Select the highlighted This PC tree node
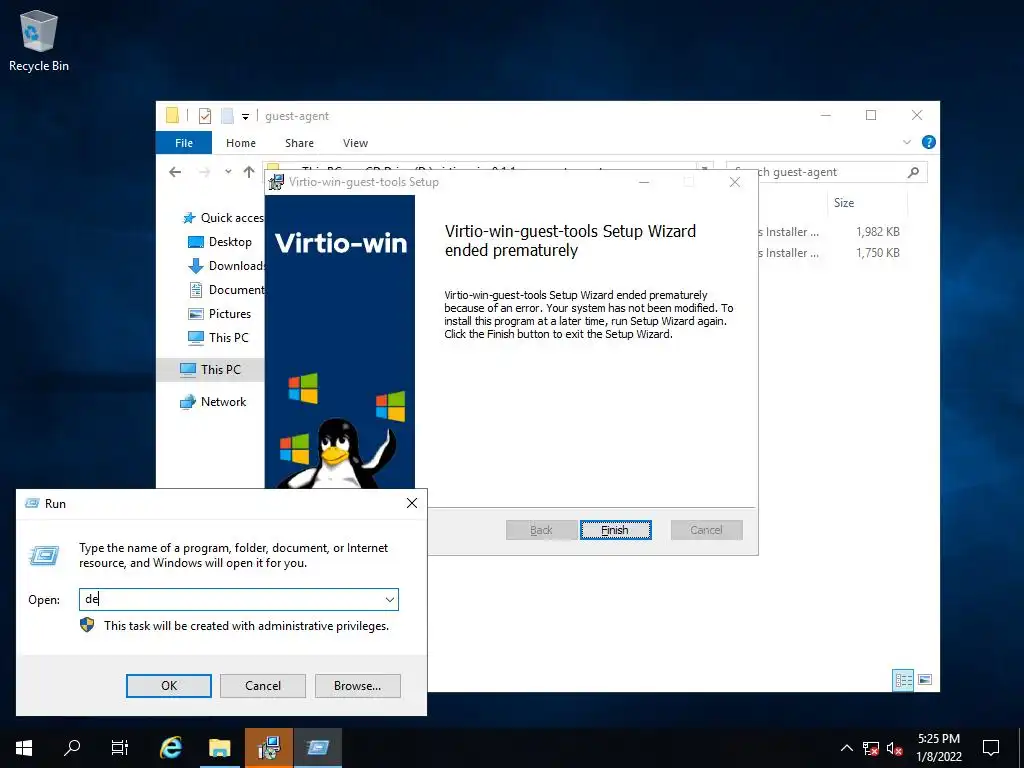 tap(210, 370)
